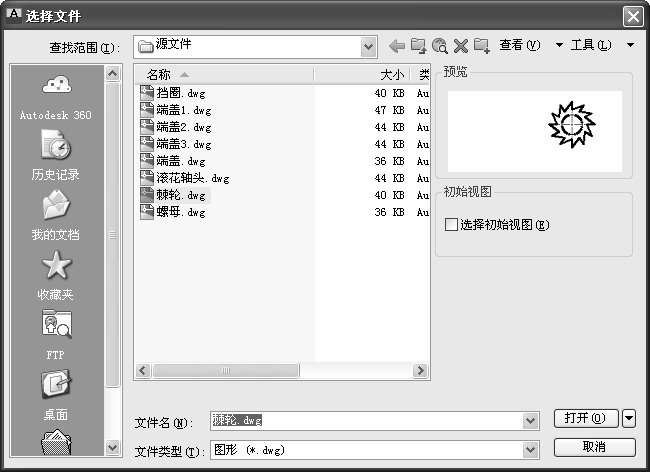Click the search the Web icon

439,46
